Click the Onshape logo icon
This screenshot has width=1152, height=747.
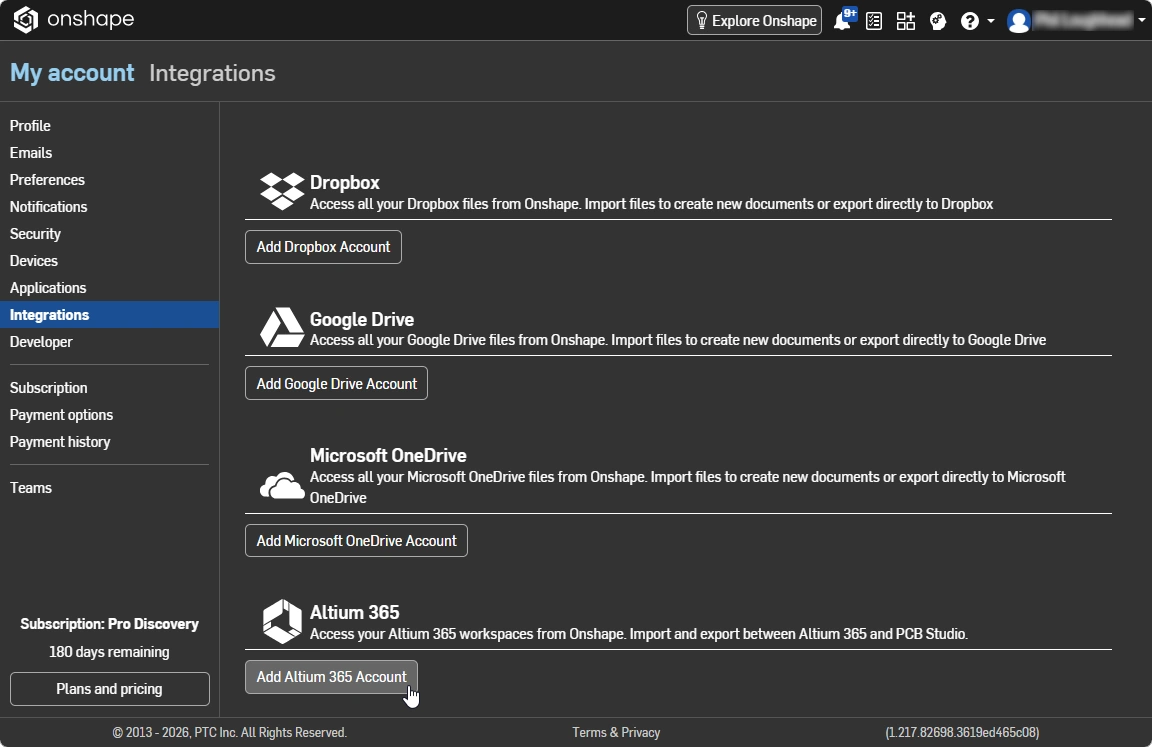coord(26,20)
